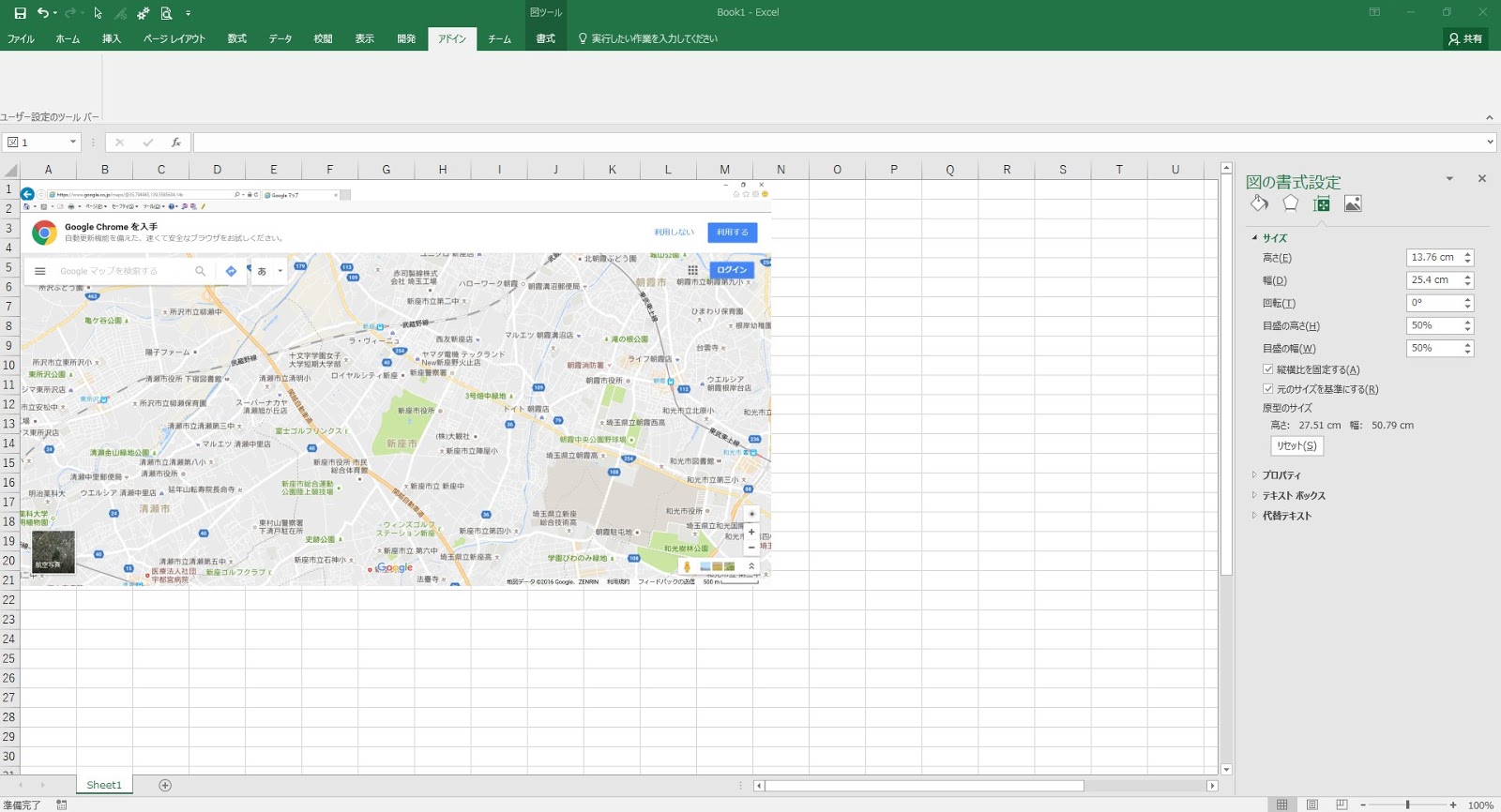Click the gears icon in quick access toolbar

(x=143, y=13)
